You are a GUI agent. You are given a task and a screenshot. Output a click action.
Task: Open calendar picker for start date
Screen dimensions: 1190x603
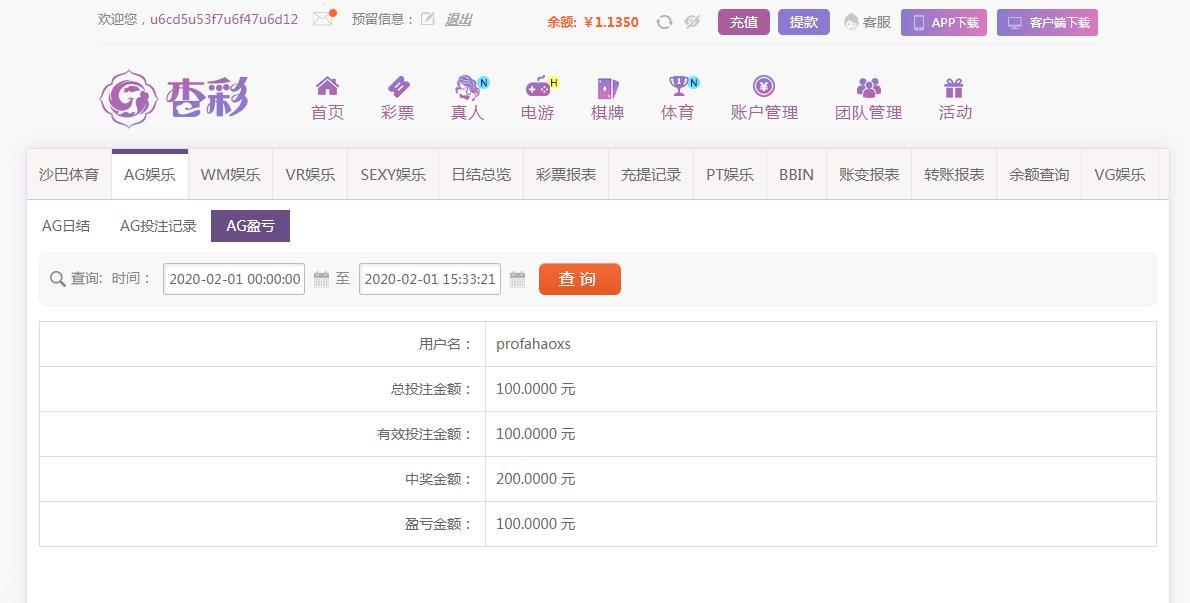point(321,279)
